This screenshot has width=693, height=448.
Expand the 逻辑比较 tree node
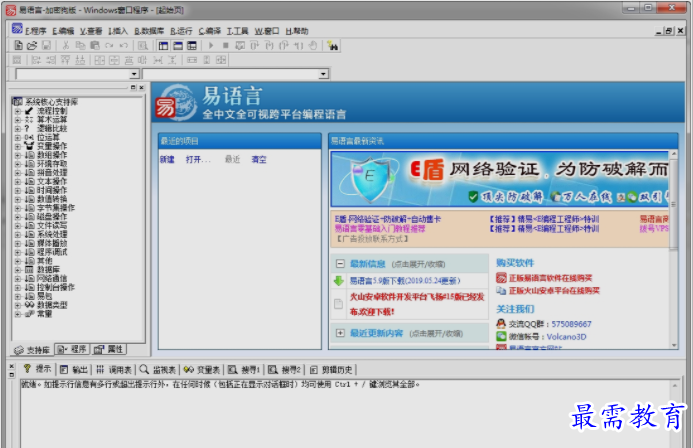(x=18, y=129)
